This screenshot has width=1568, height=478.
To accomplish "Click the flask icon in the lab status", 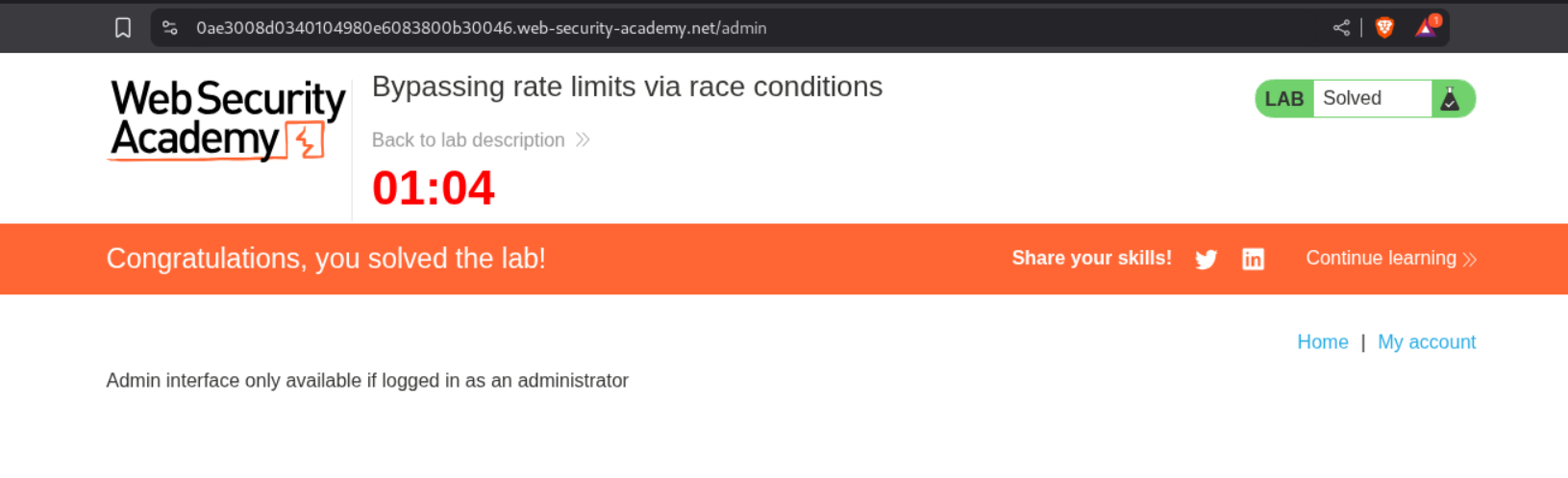I will point(1450,98).
